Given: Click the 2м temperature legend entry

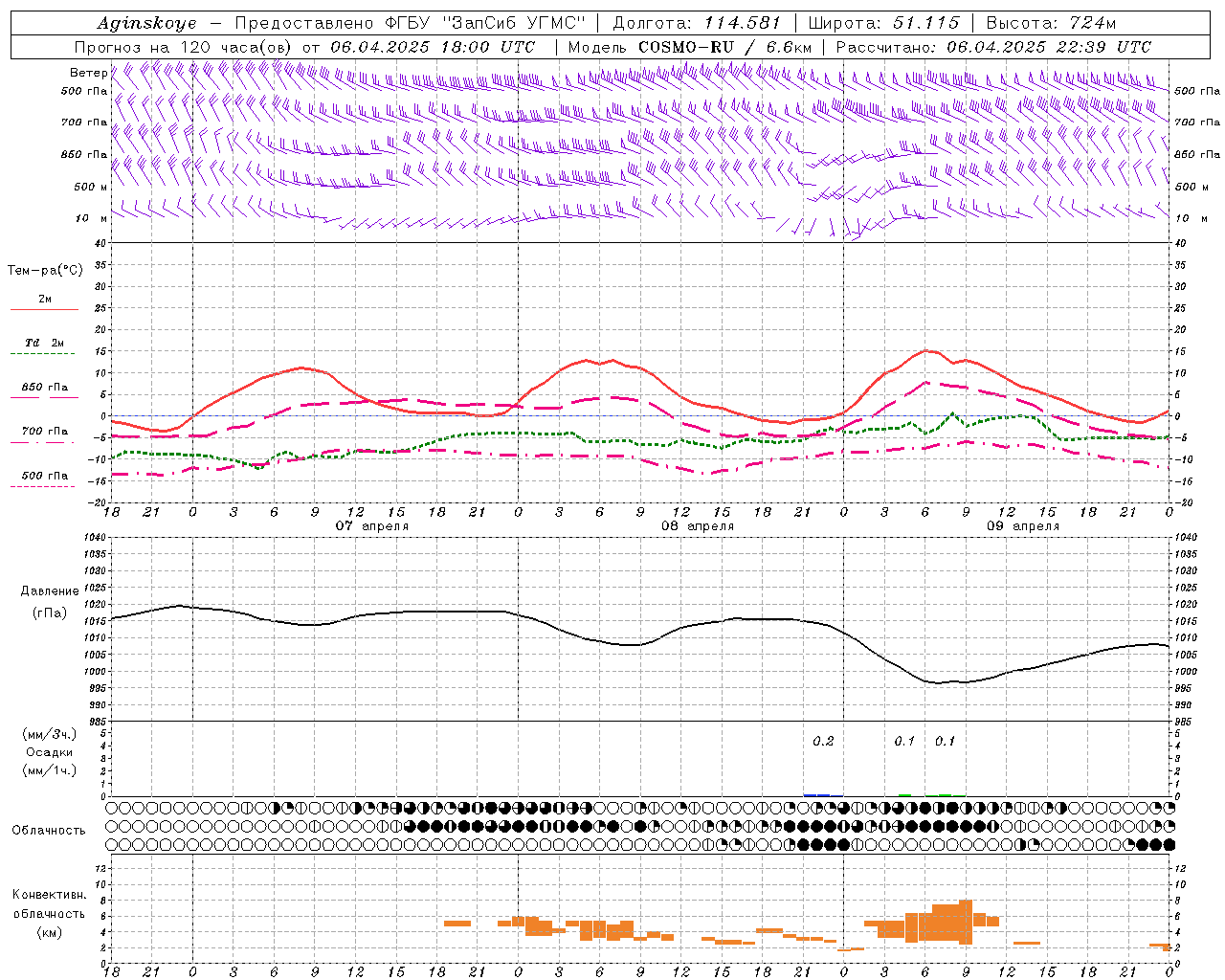Looking at the screenshot, I should tap(45, 299).
